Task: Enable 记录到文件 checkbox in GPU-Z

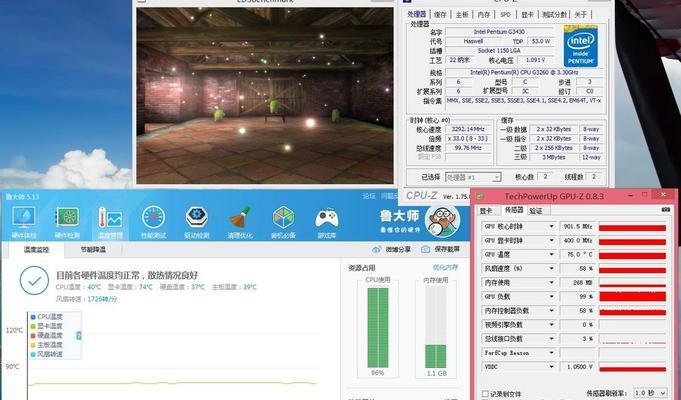Action: pyautogui.click(x=485, y=394)
